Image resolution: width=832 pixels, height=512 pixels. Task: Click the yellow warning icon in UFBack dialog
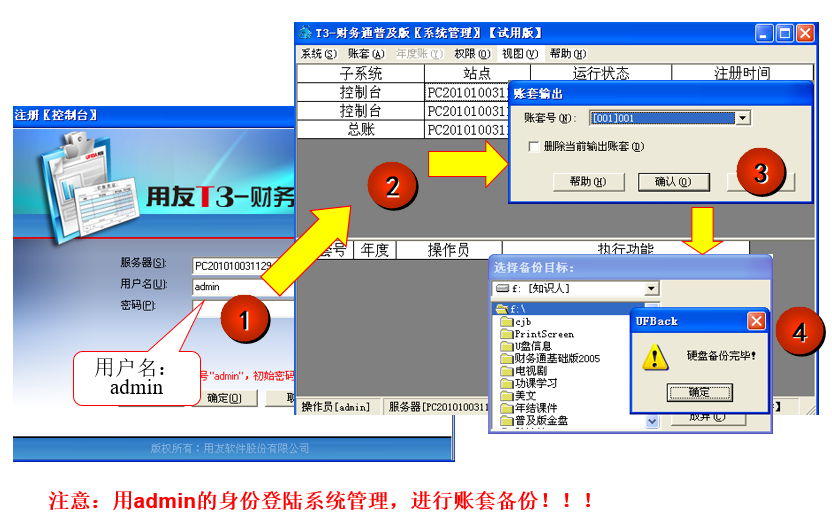click(x=655, y=355)
